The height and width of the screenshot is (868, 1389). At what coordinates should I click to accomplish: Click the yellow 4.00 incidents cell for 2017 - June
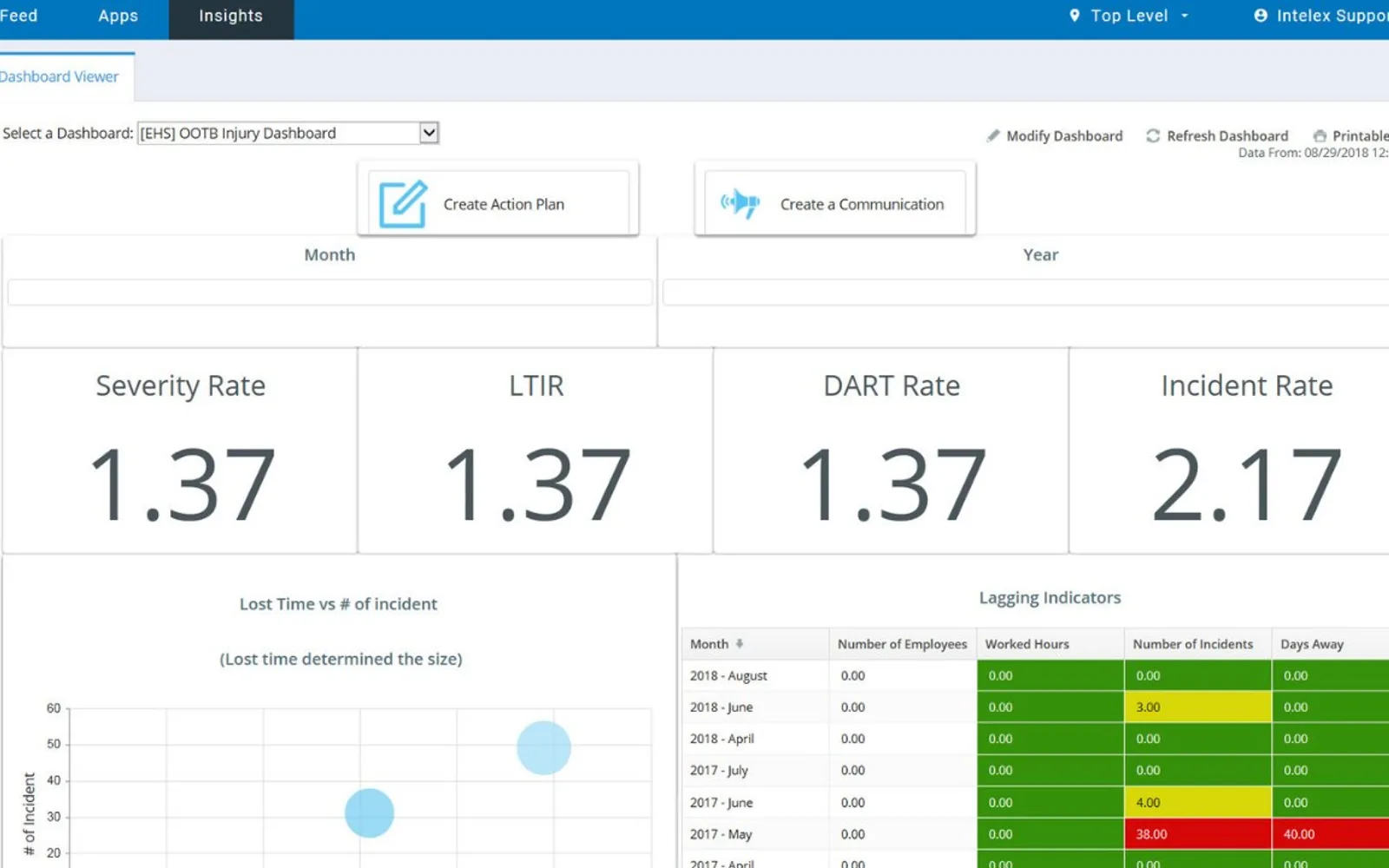click(1198, 803)
